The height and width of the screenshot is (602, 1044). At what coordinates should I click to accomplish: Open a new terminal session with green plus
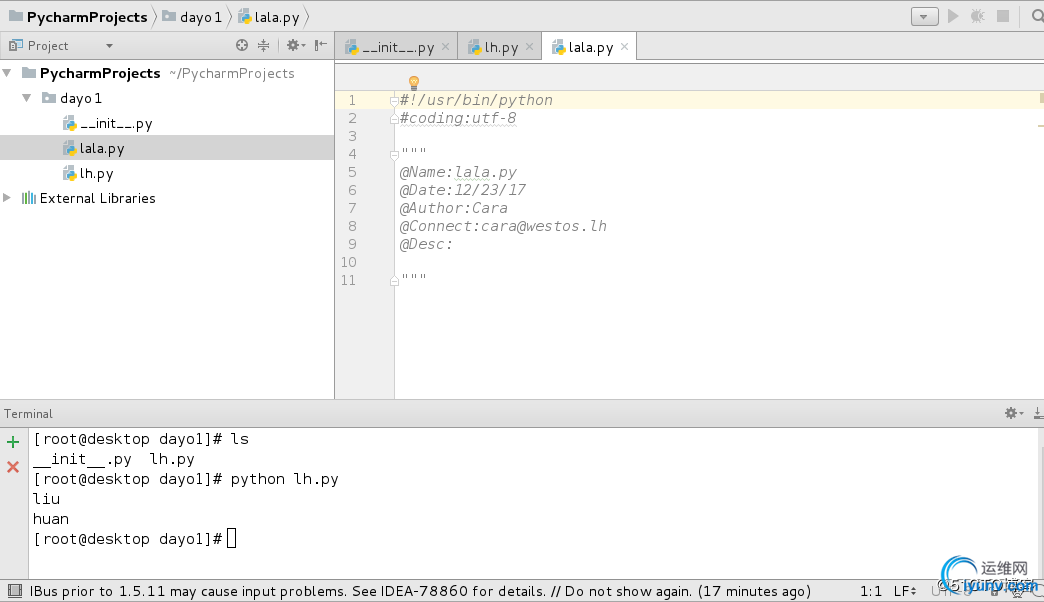[13, 441]
